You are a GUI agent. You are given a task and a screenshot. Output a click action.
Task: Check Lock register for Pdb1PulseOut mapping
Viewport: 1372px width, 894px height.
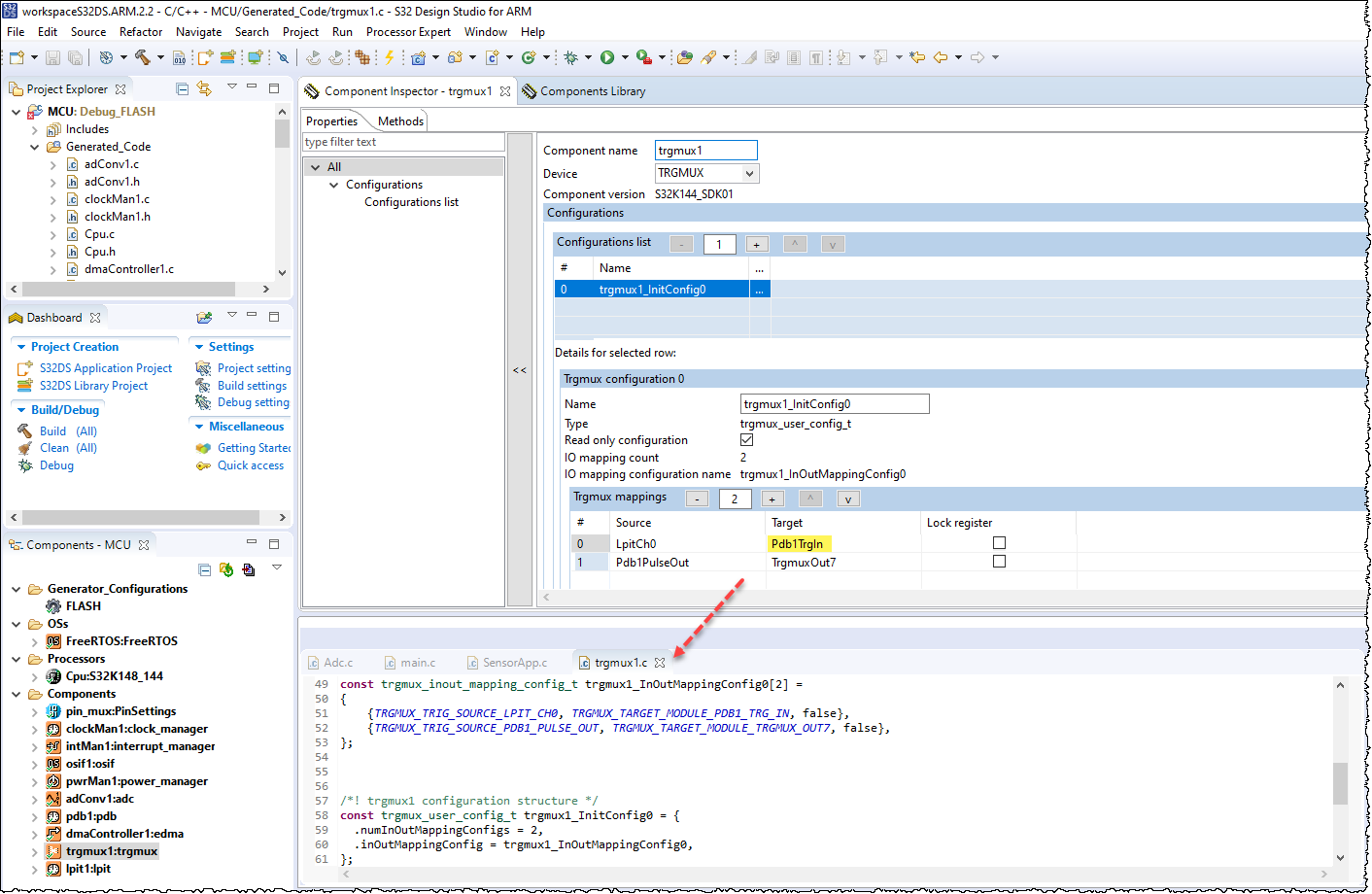tap(999, 562)
